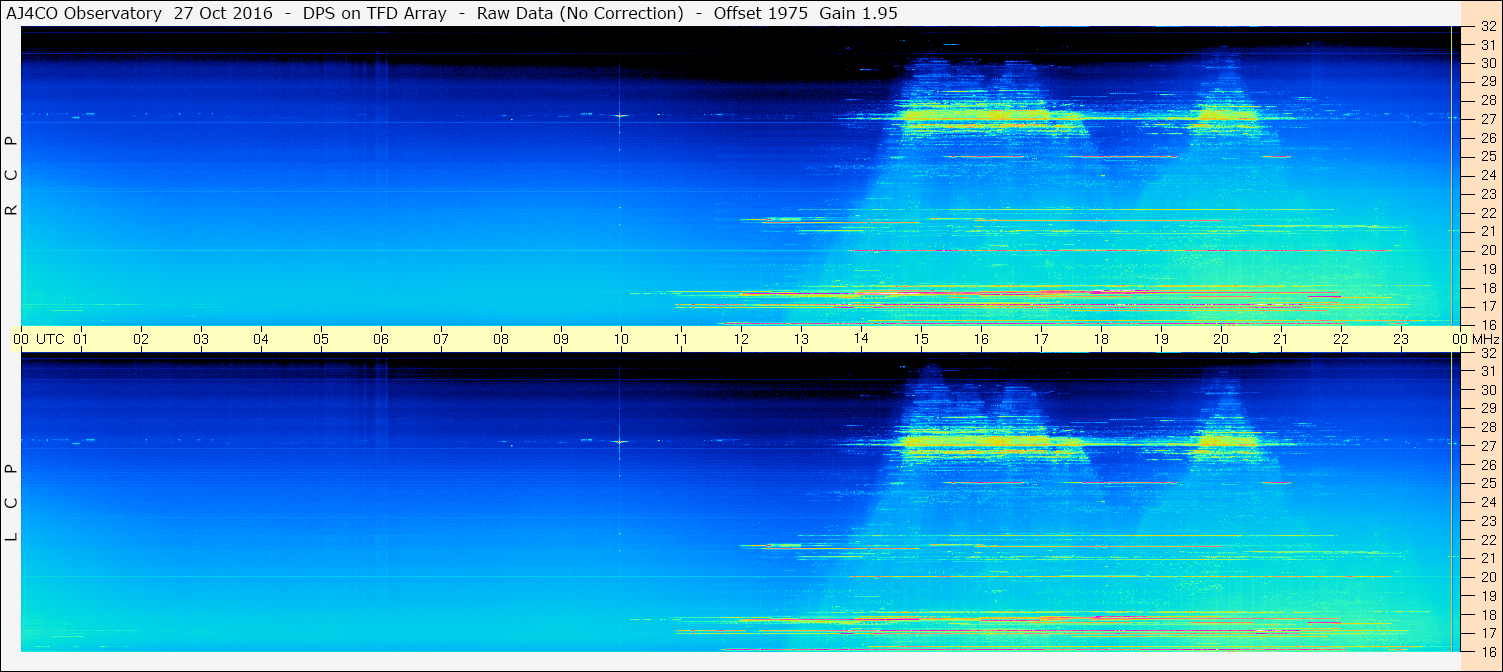Select the 25 MHz tick on RCP frequency scale

pyautogui.click(x=1488, y=156)
